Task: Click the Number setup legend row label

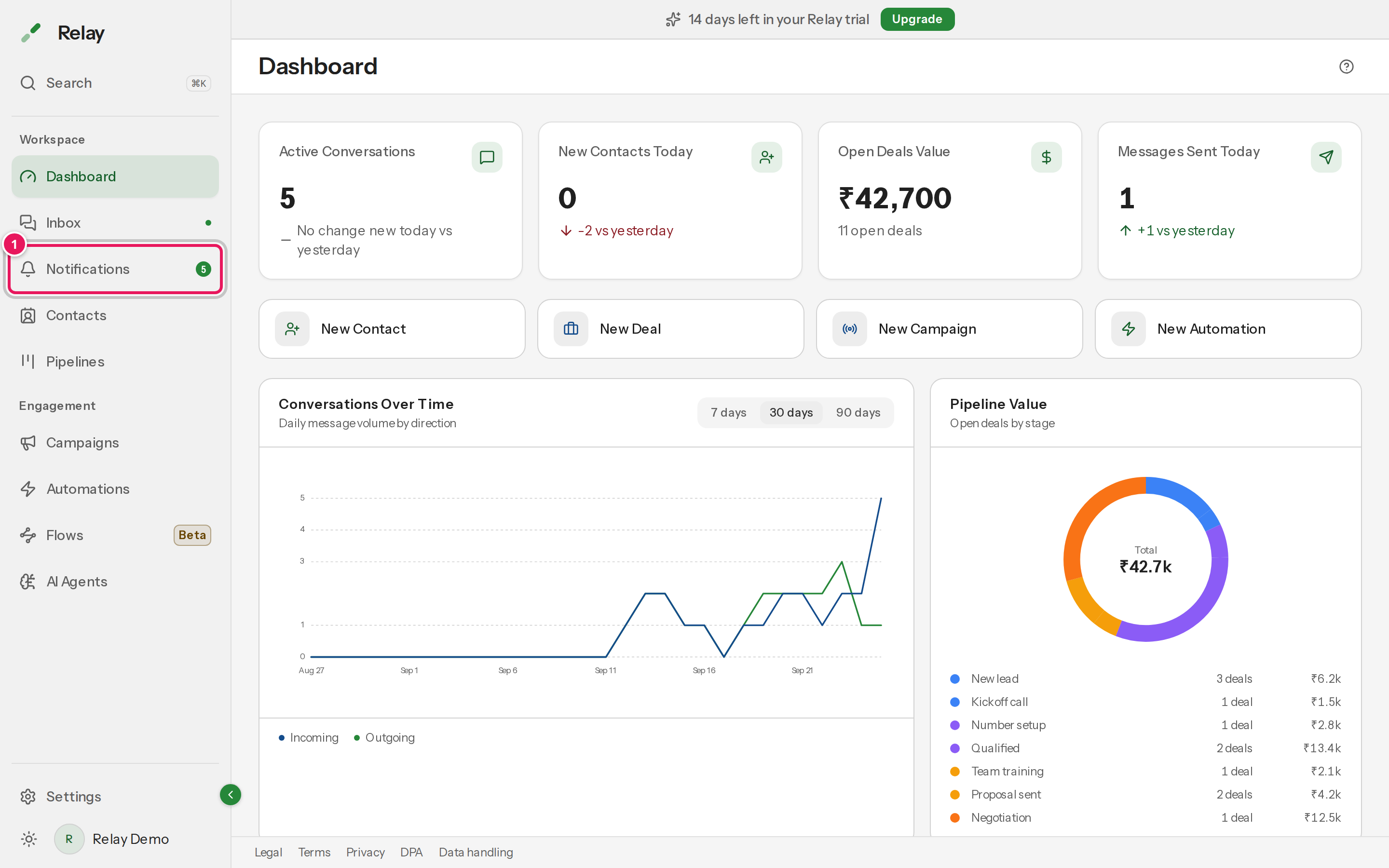Action: (1008, 725)
